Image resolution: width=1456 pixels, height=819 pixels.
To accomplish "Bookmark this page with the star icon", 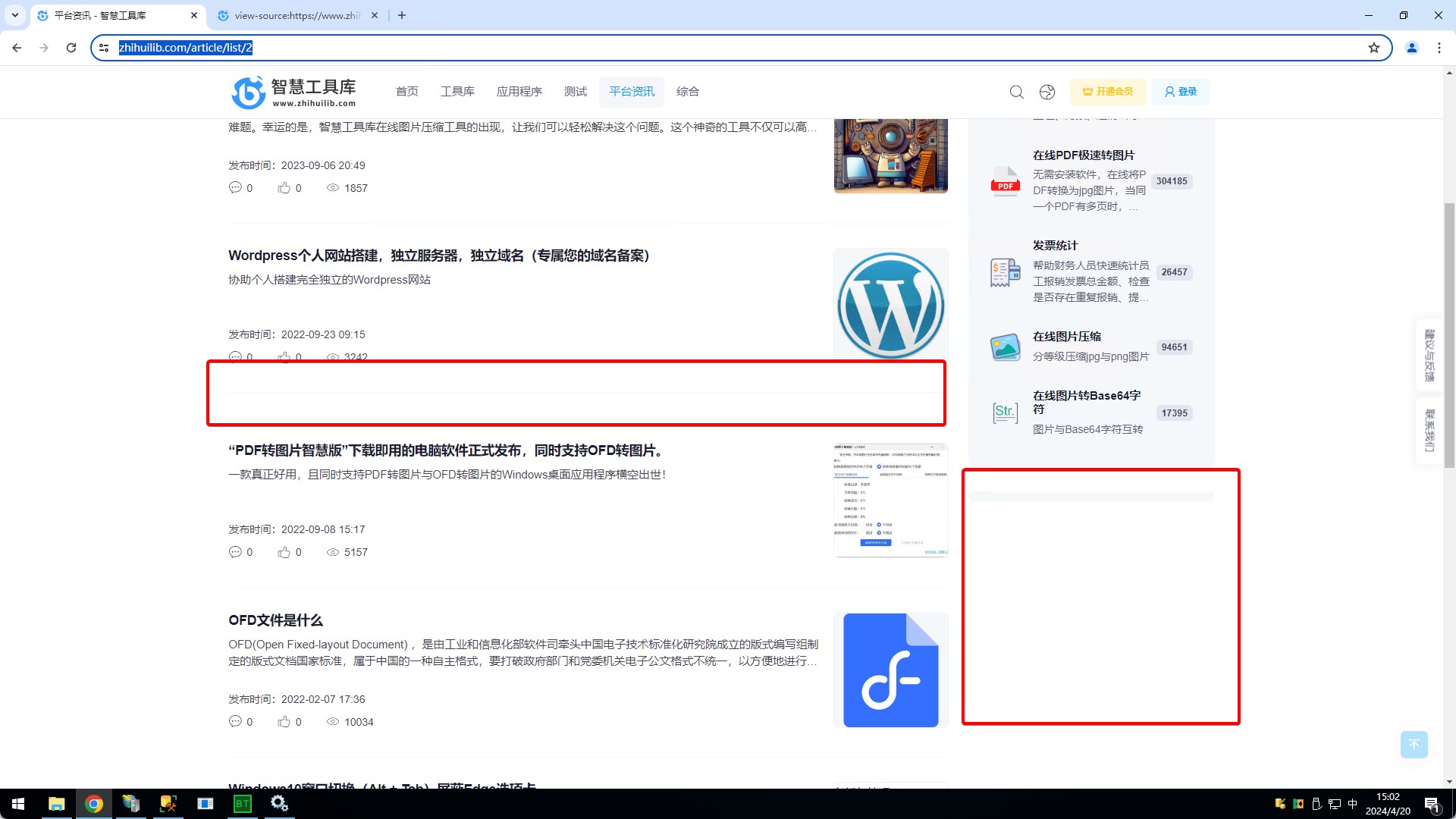I will 1373,48.
